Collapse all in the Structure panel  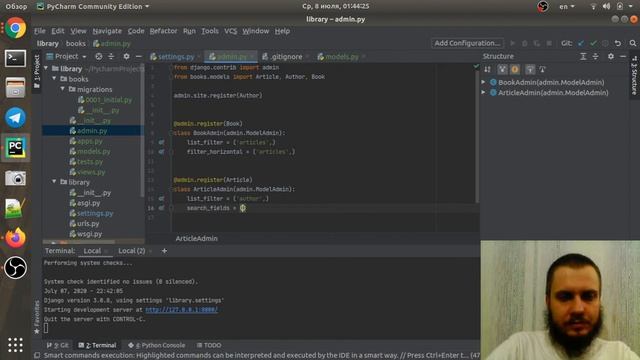pyautogui.click(x=596, y=56)
